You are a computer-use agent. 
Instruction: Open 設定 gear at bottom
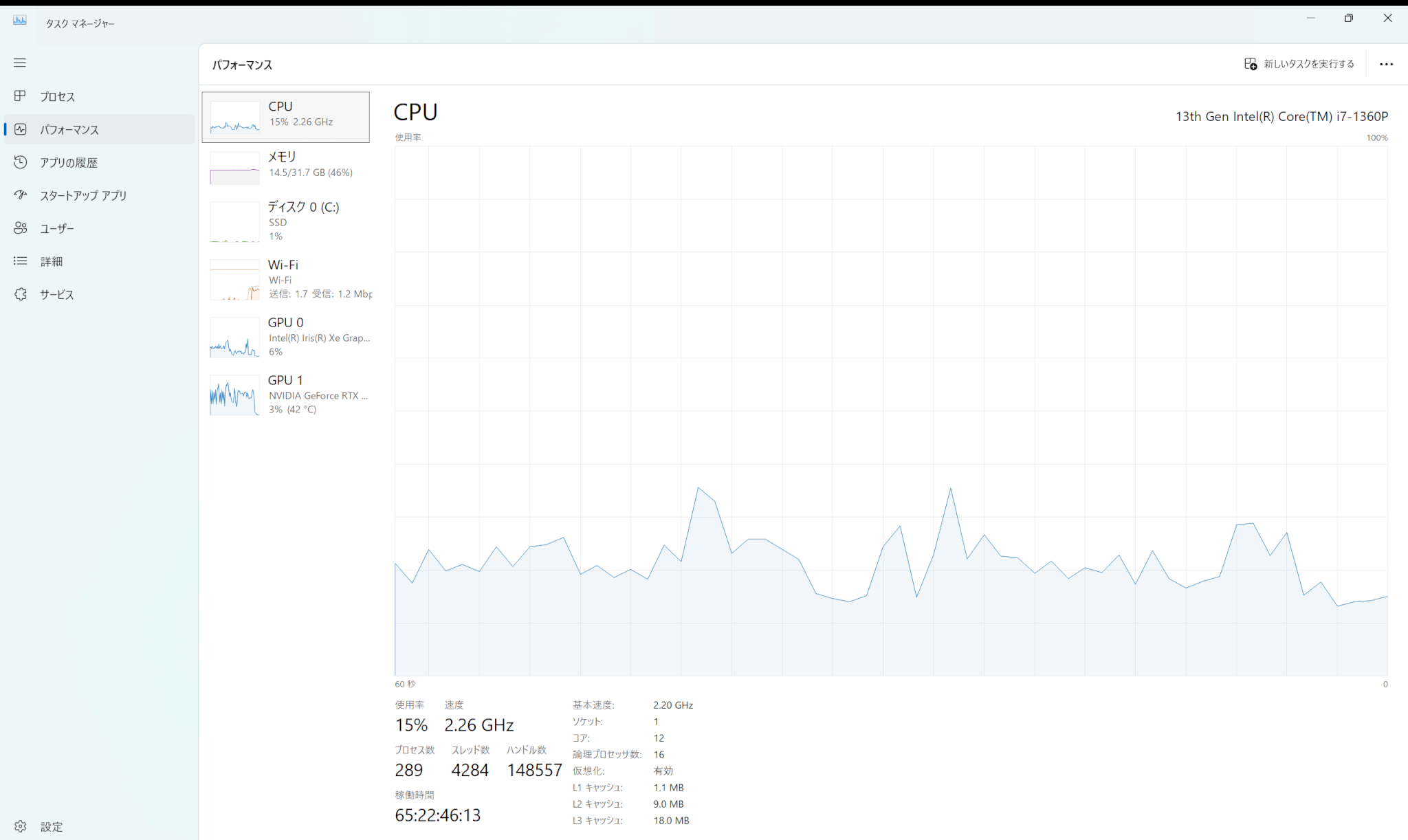[20, 826]
